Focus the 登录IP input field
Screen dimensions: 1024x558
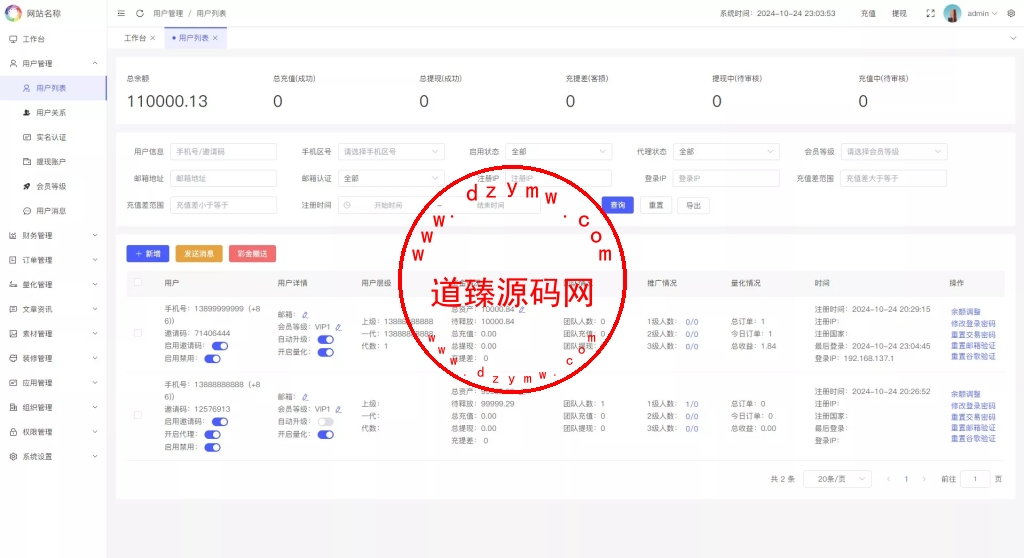coord(726,178)
